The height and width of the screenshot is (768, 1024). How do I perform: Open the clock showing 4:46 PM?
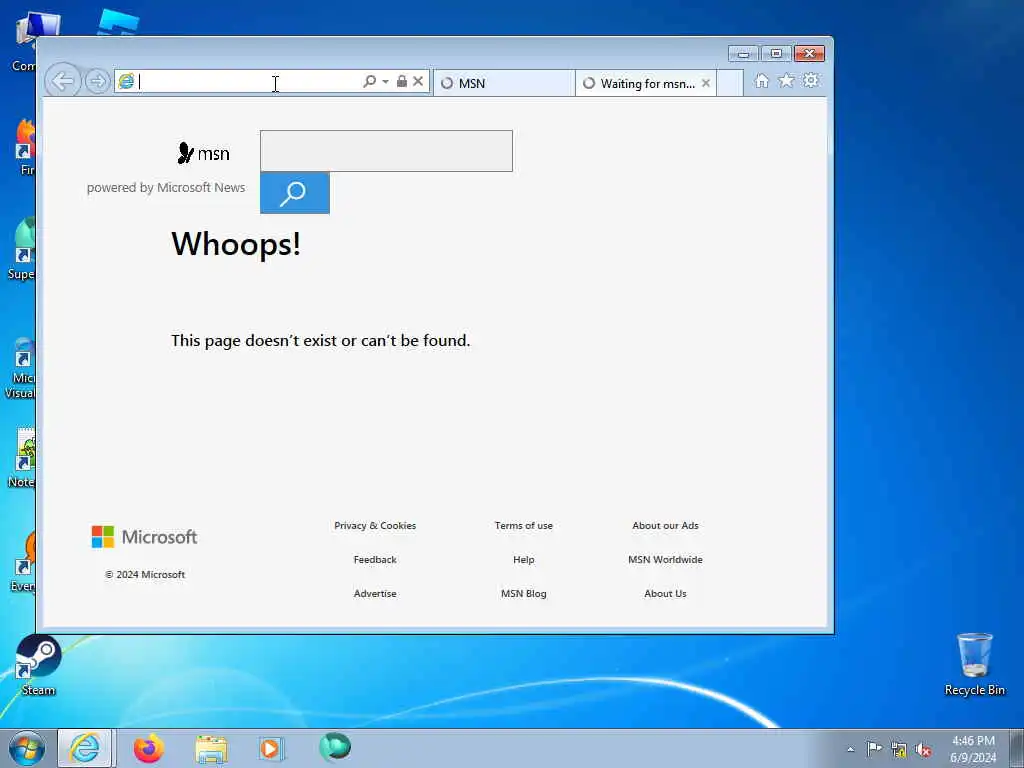coord(973,749)
